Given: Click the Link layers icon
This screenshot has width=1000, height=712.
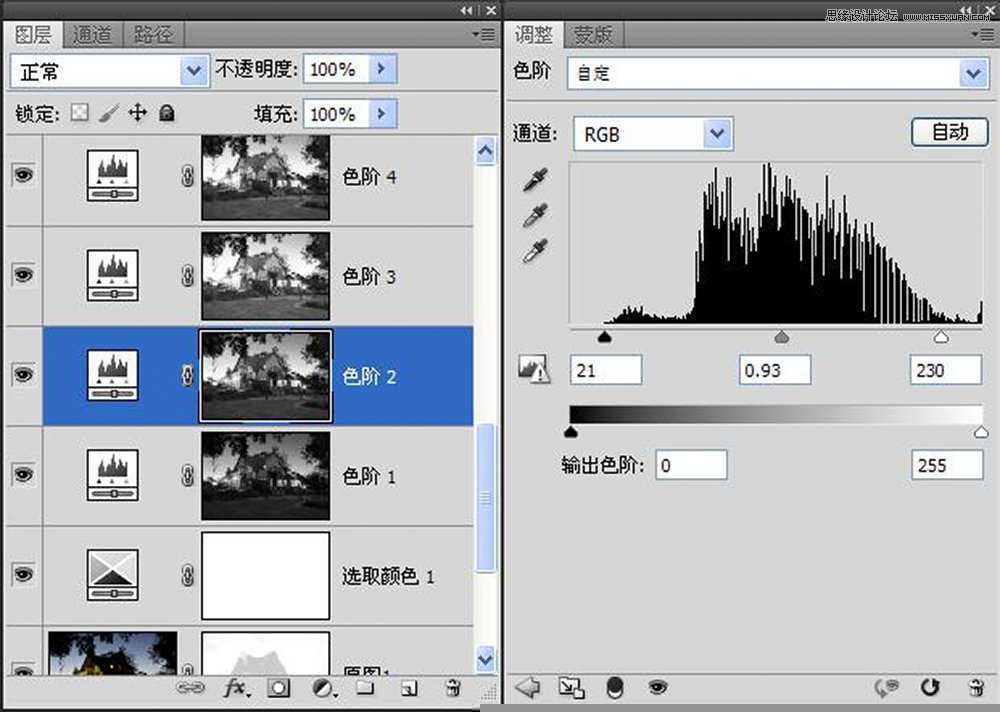Looking at the screenshot, I should 190,688.
